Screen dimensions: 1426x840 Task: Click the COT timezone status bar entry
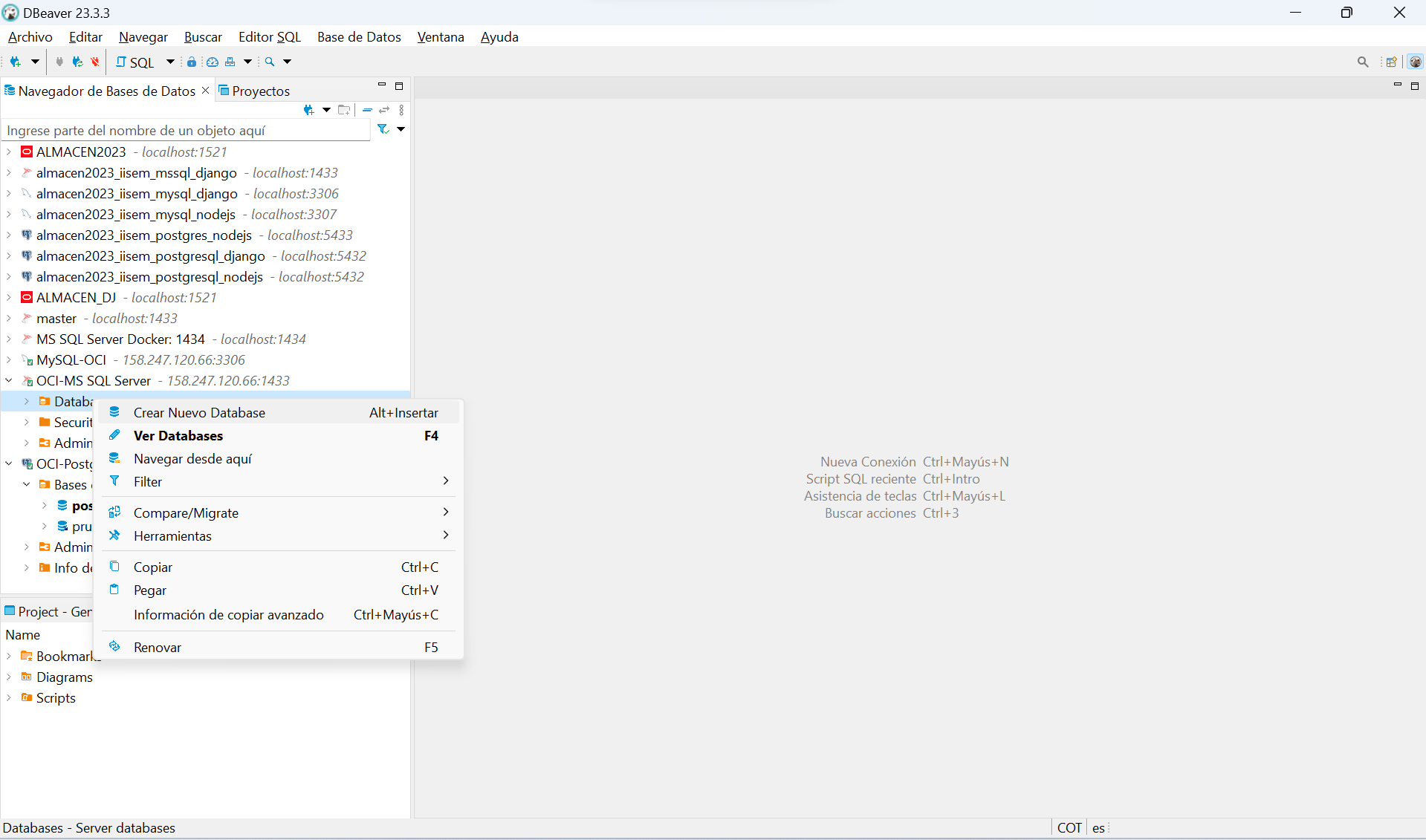[1069, 827]
